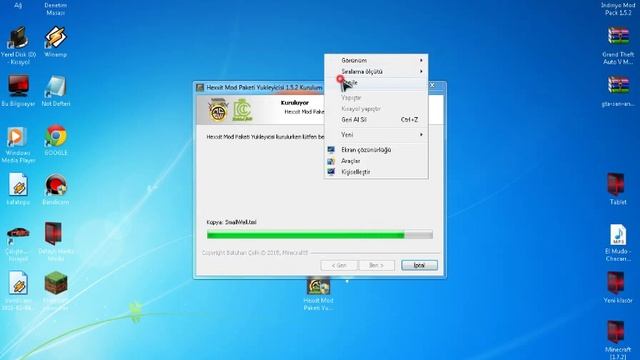
Task: Open the Not Defteri shortcut
Action: click(56, 87)
